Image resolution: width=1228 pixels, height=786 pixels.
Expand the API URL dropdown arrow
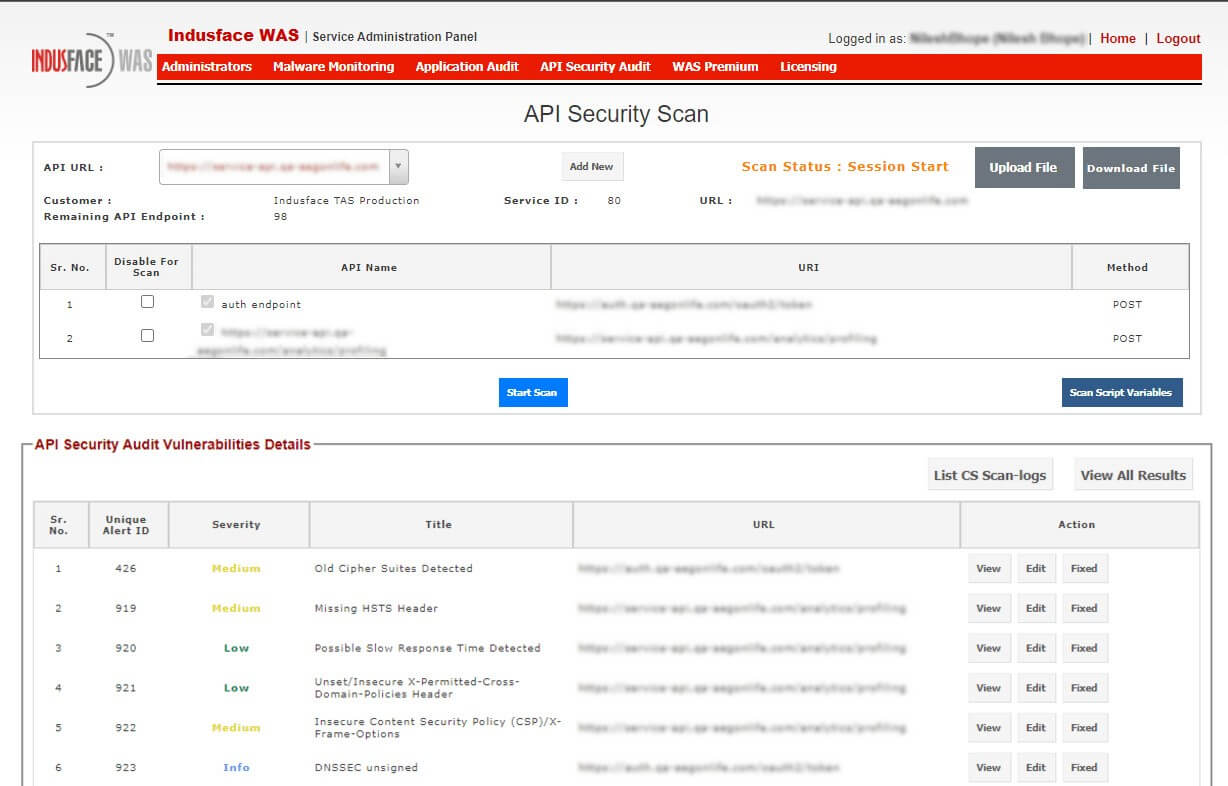(x=398, y=167)
